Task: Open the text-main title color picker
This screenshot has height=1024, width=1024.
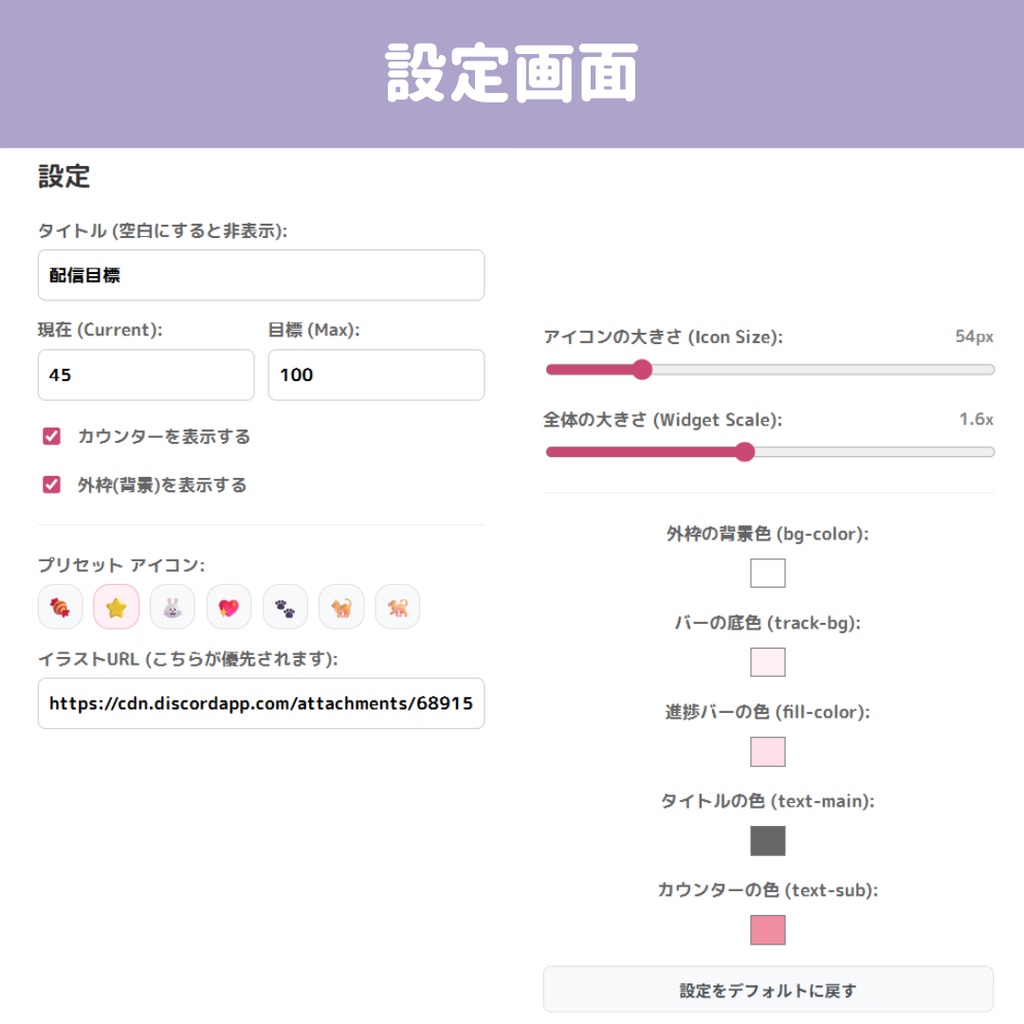Action: click(x=769, y=841)
